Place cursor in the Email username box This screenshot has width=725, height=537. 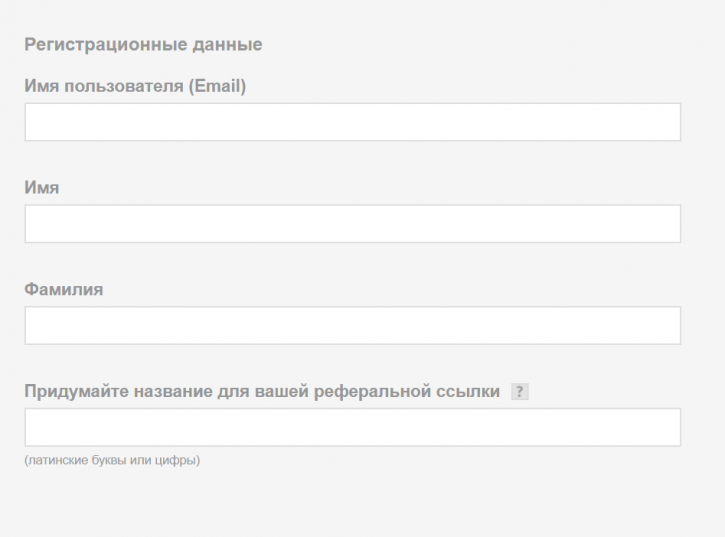[x=353, y=122]
